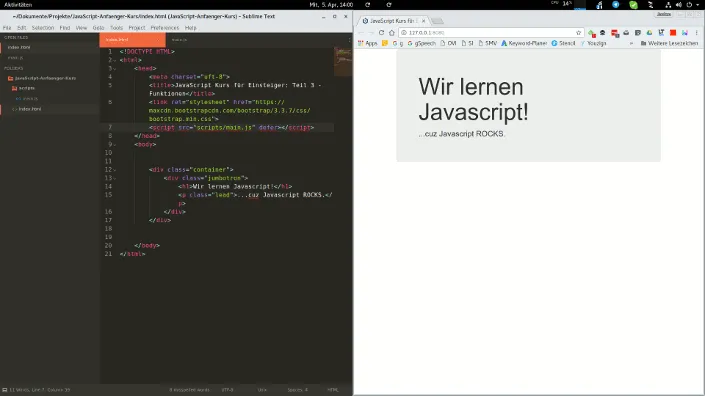Fold the jumbotron div at line 13

pos(115,178)
